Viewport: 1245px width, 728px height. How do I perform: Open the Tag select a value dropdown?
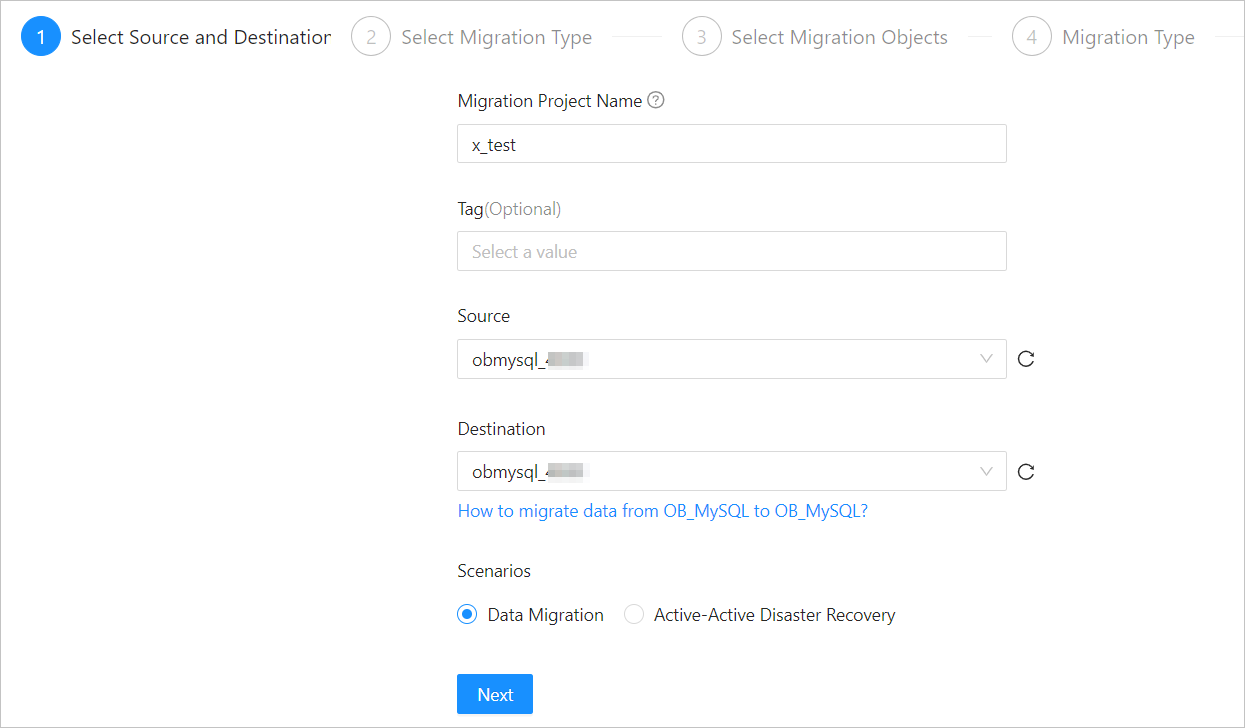pyautogui.click(x=731, y=251)
